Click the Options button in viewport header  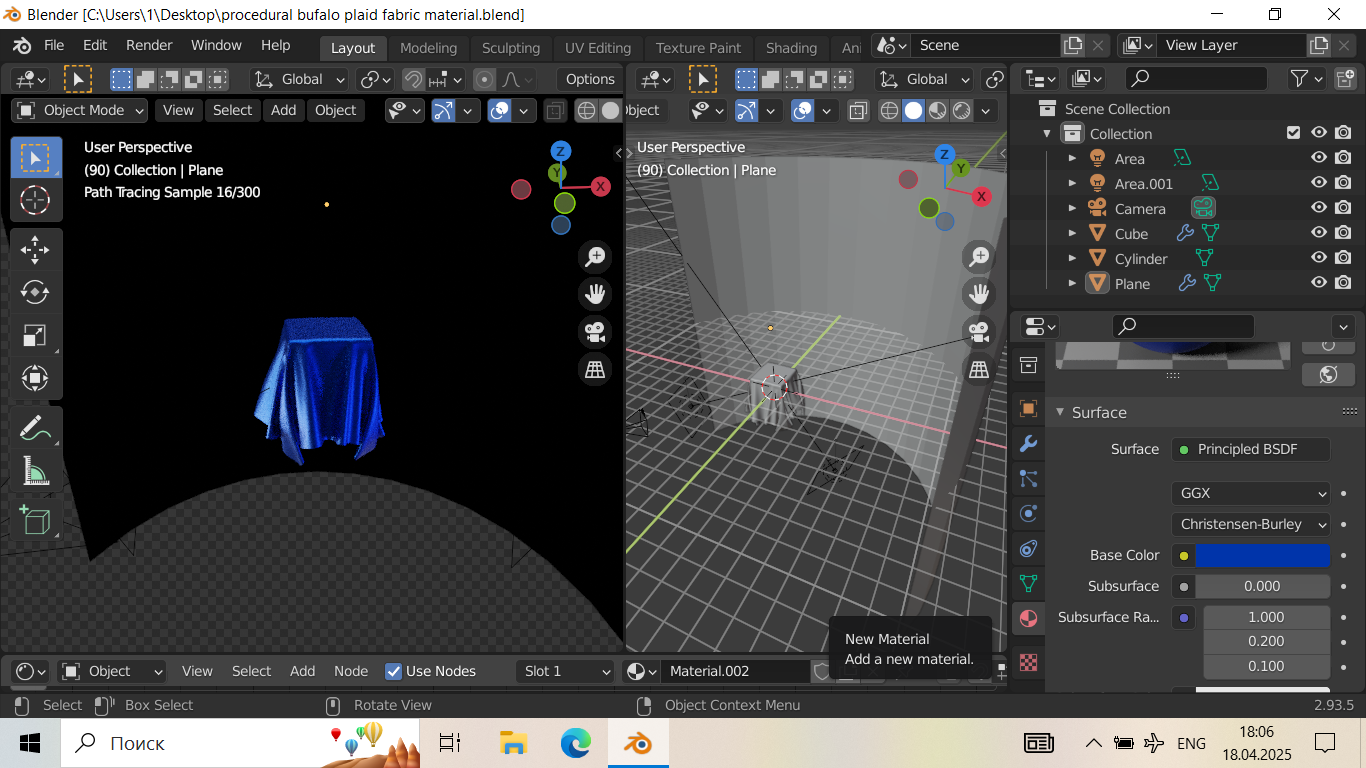click(x=590, y=79)
